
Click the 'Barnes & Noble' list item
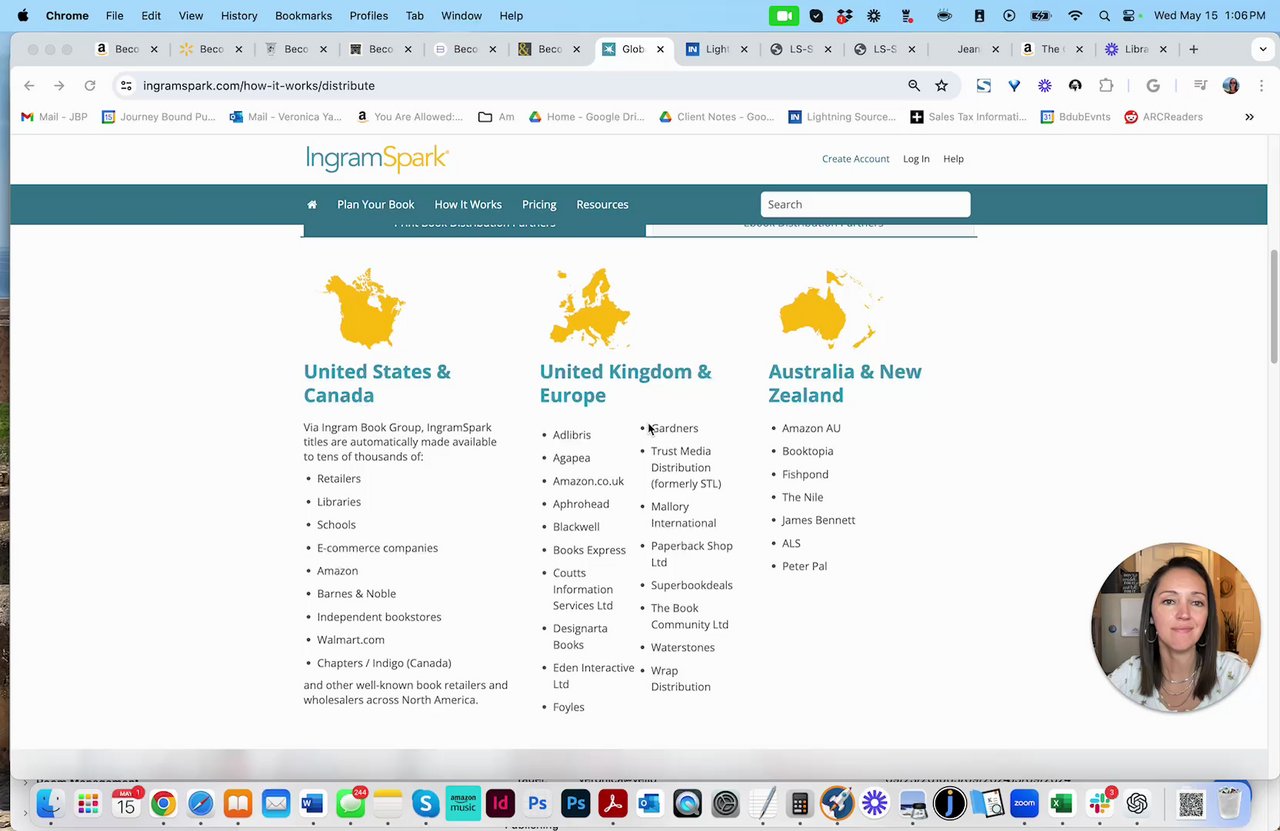click(x=356, y=593)
